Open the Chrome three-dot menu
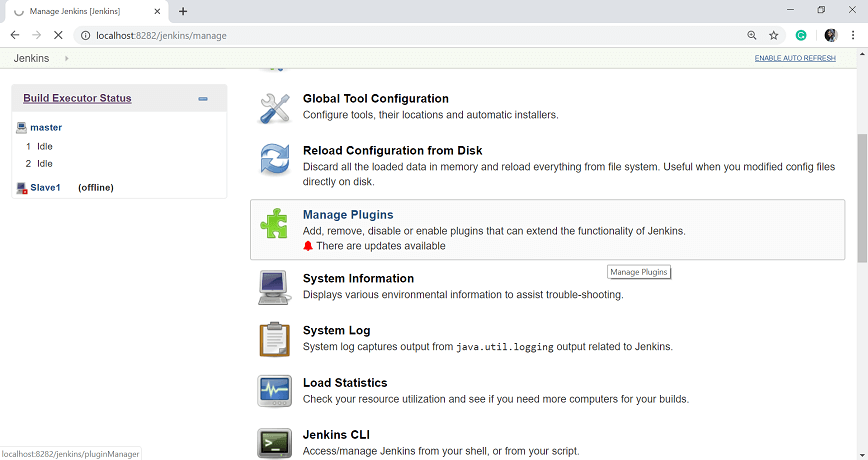Image resolution: width=868 pixels, height=460 pixels. click(x=853, y=35)
